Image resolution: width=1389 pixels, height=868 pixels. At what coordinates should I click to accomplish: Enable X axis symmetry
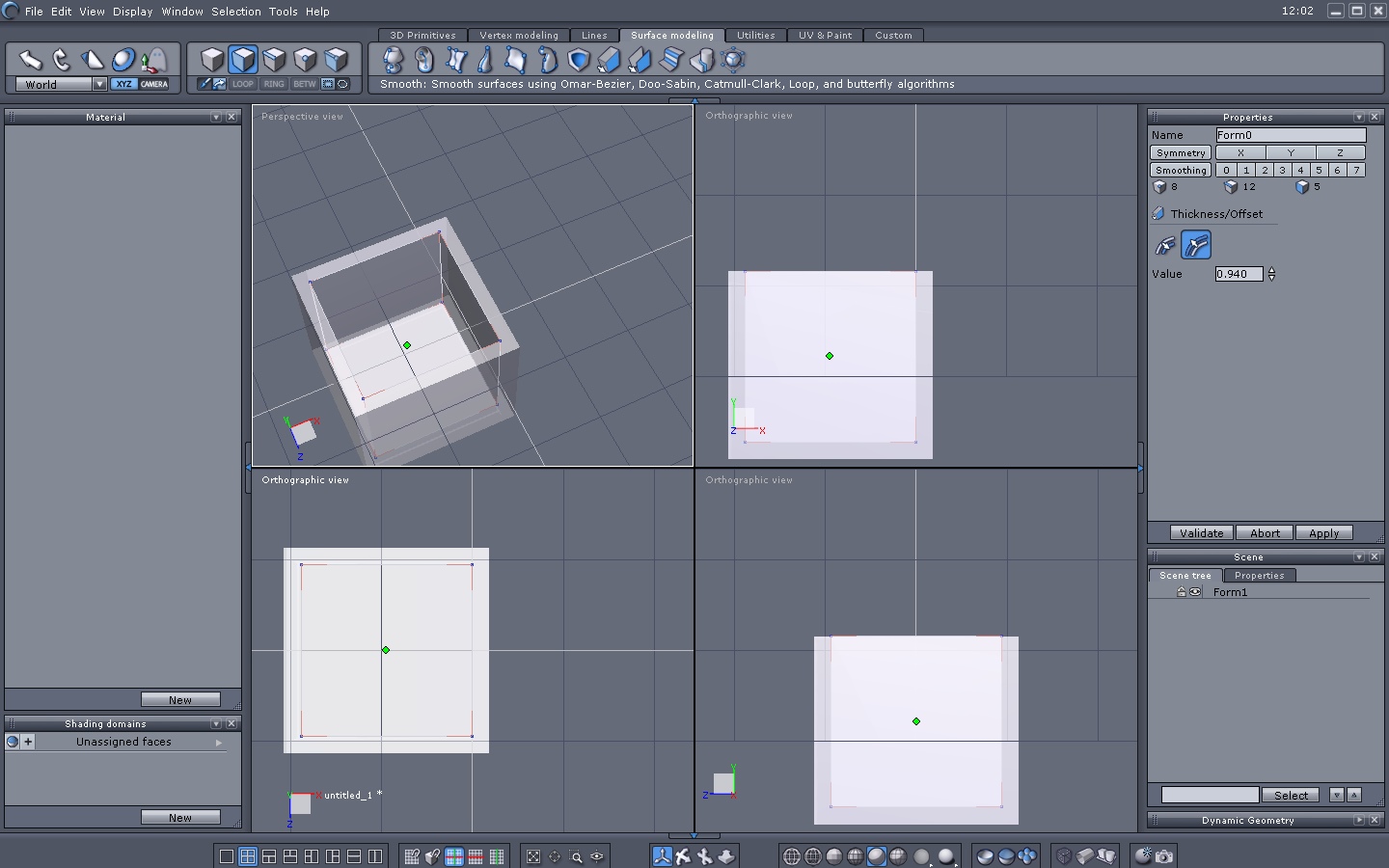(x=1240, y=152)
